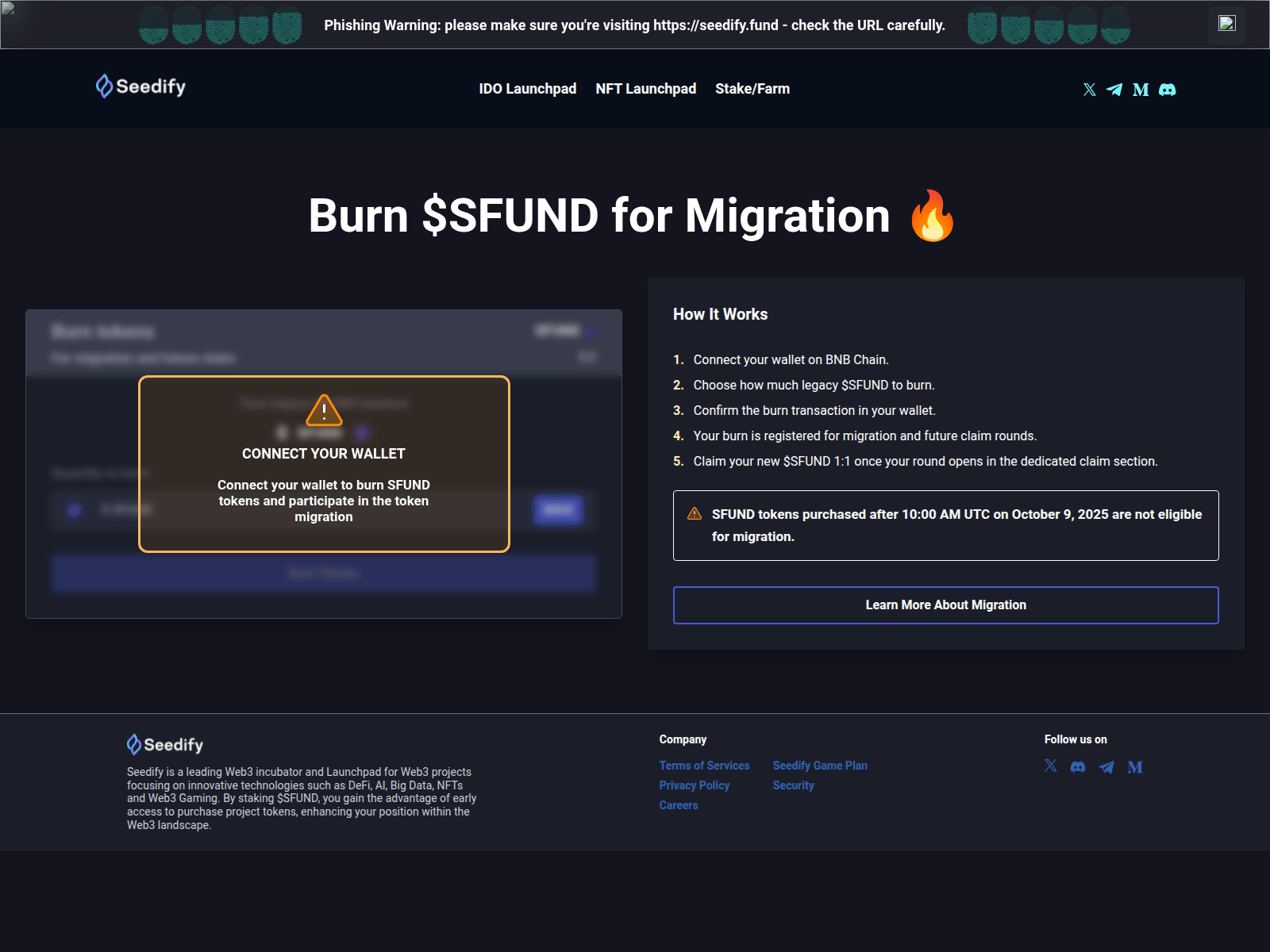Image resolution: width=1270 pixels, height=952 pixels.
Task: Open Careers link in footer
Action: click(679, 805)
